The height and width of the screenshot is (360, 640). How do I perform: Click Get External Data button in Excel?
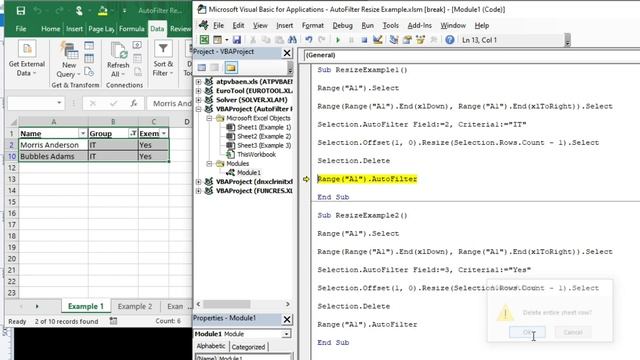(x=27, y=59)
